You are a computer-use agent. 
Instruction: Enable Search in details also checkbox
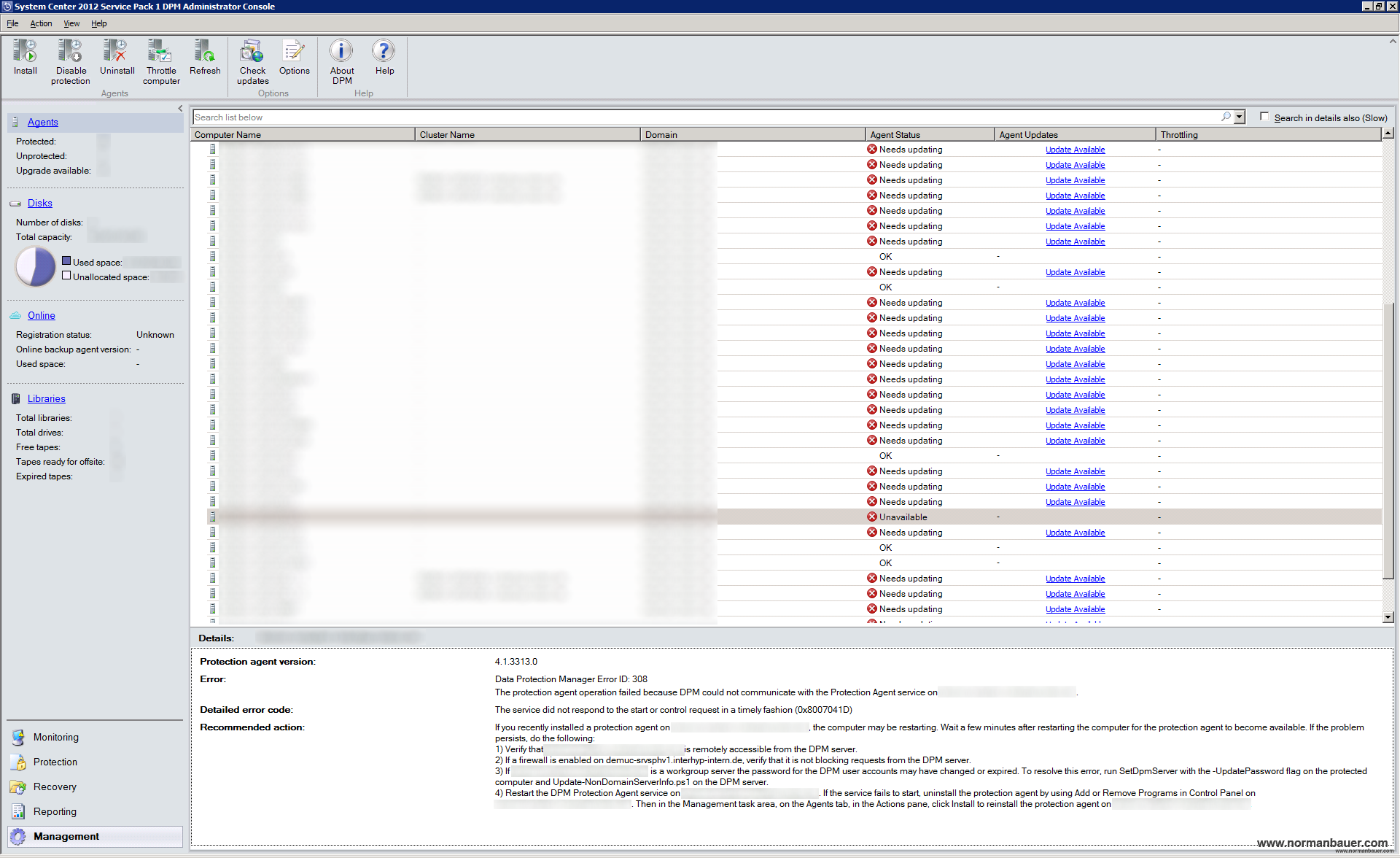pos(1264,117)
